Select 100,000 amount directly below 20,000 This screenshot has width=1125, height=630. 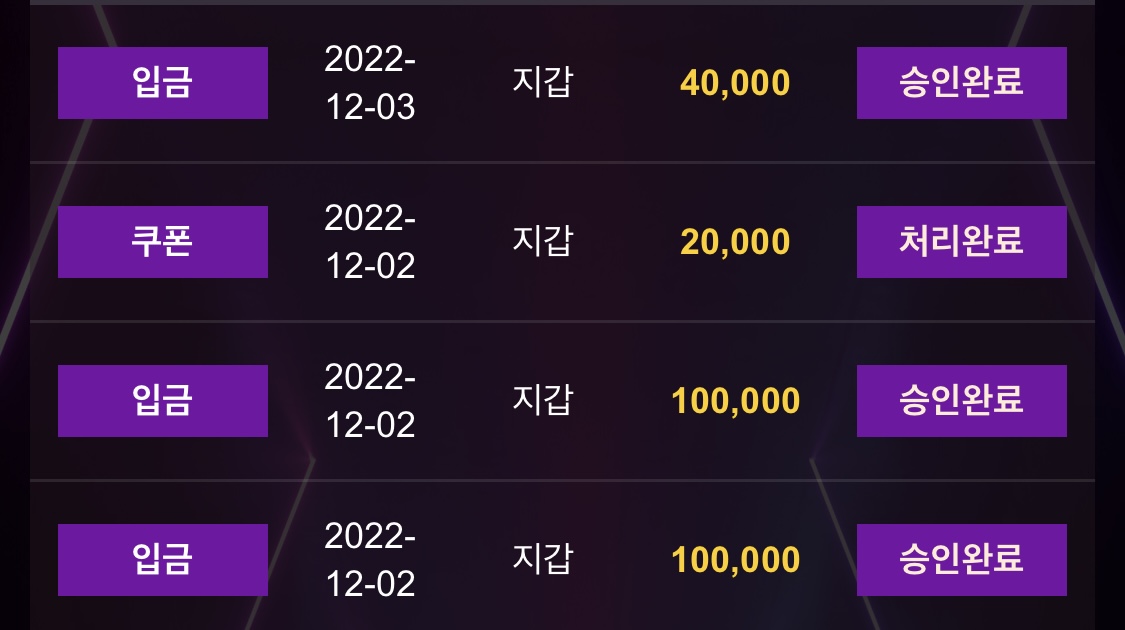pyautogui.click(x=735, y=402)
